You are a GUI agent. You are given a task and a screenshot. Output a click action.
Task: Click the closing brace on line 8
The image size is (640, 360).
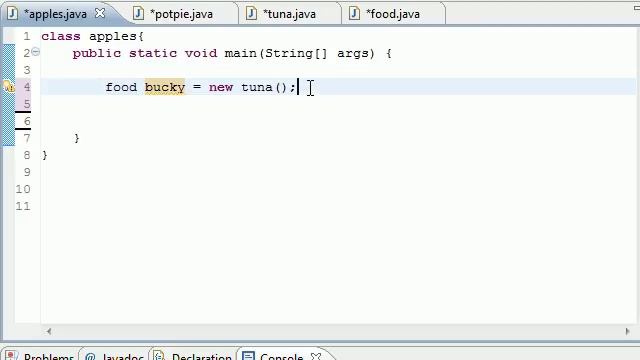[44, 155]
